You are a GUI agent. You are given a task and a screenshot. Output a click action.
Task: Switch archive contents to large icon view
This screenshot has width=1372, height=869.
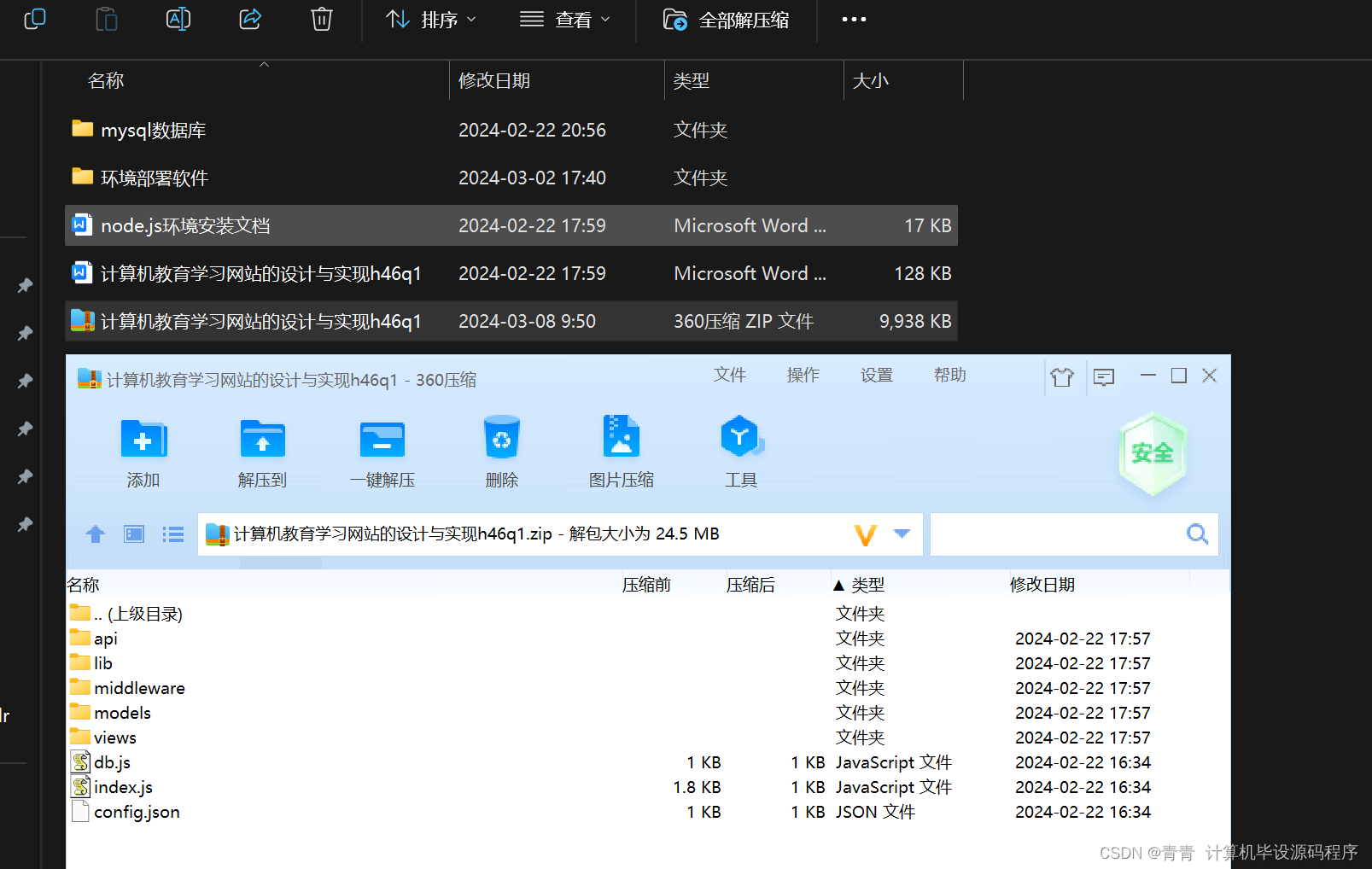click(x=133, y=534)
